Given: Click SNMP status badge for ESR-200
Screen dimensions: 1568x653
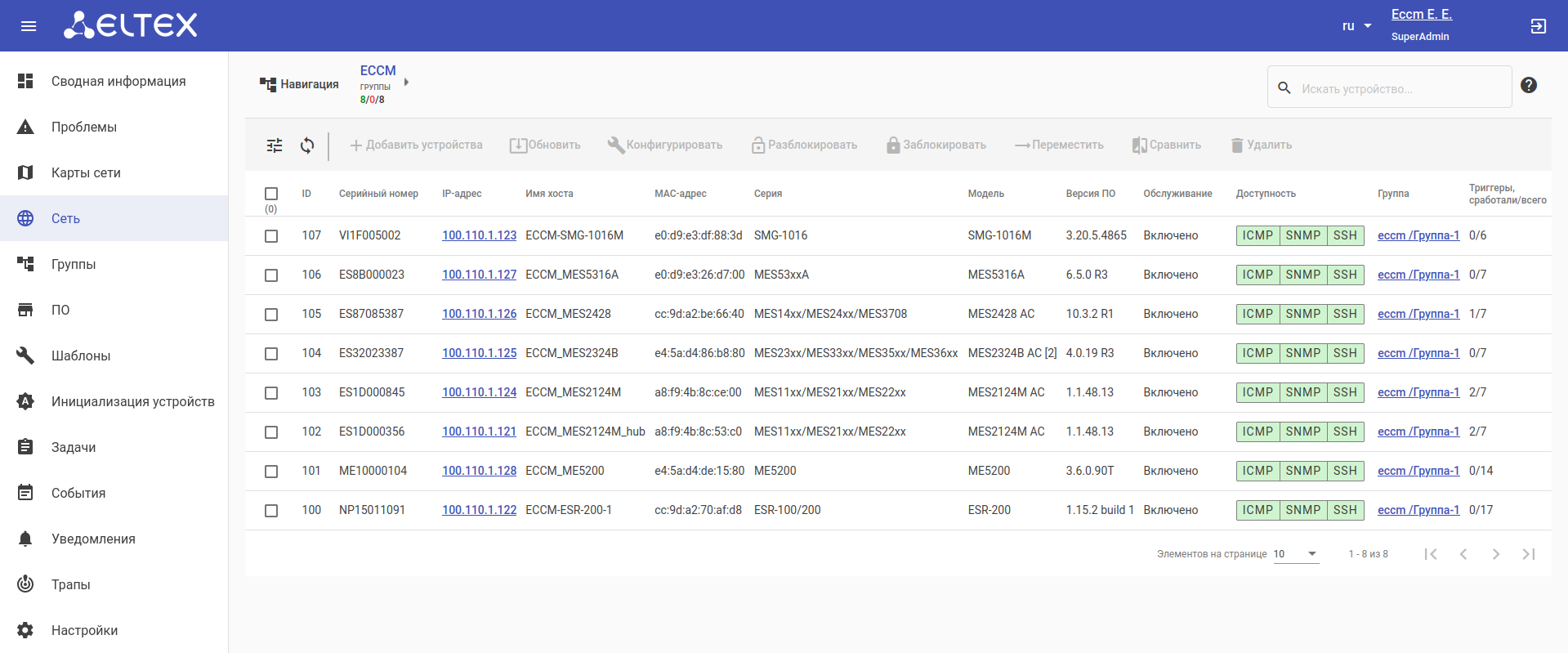Looking at the screenshot, I should [1302, 510].
